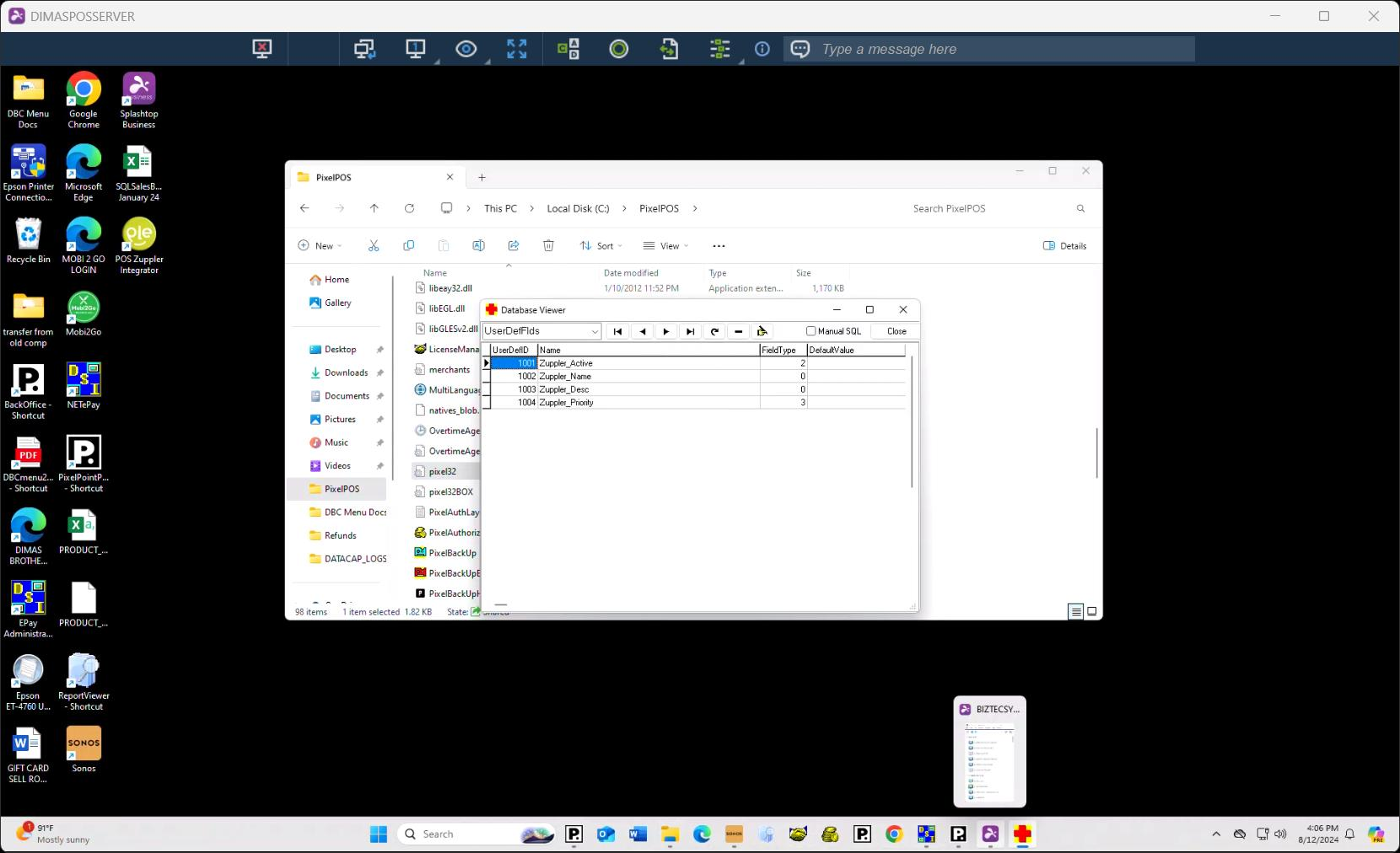1400x853 pixels.
Task: Click the Share icon in File Explorer
Action: pyautogui.click(x=514, y=246)
